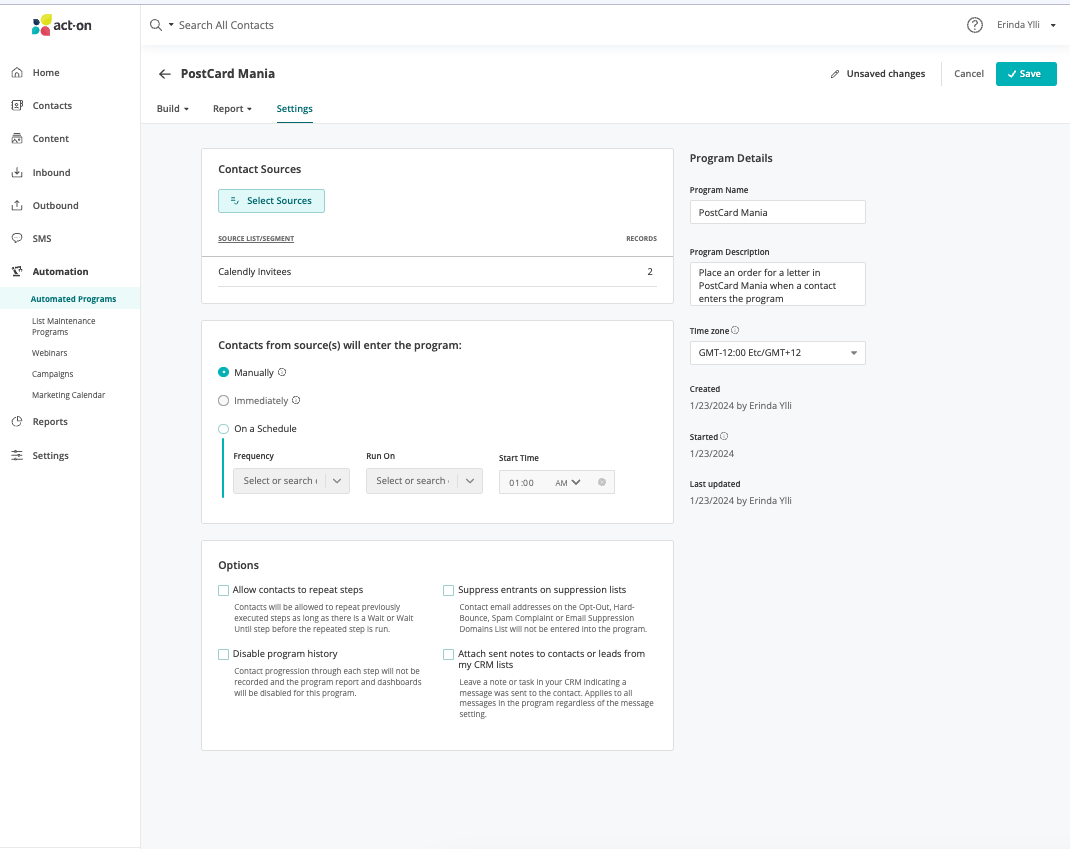The height and width of the screenshot is (849, 1070).
Task: Click the Records column header
Action: 641,239
